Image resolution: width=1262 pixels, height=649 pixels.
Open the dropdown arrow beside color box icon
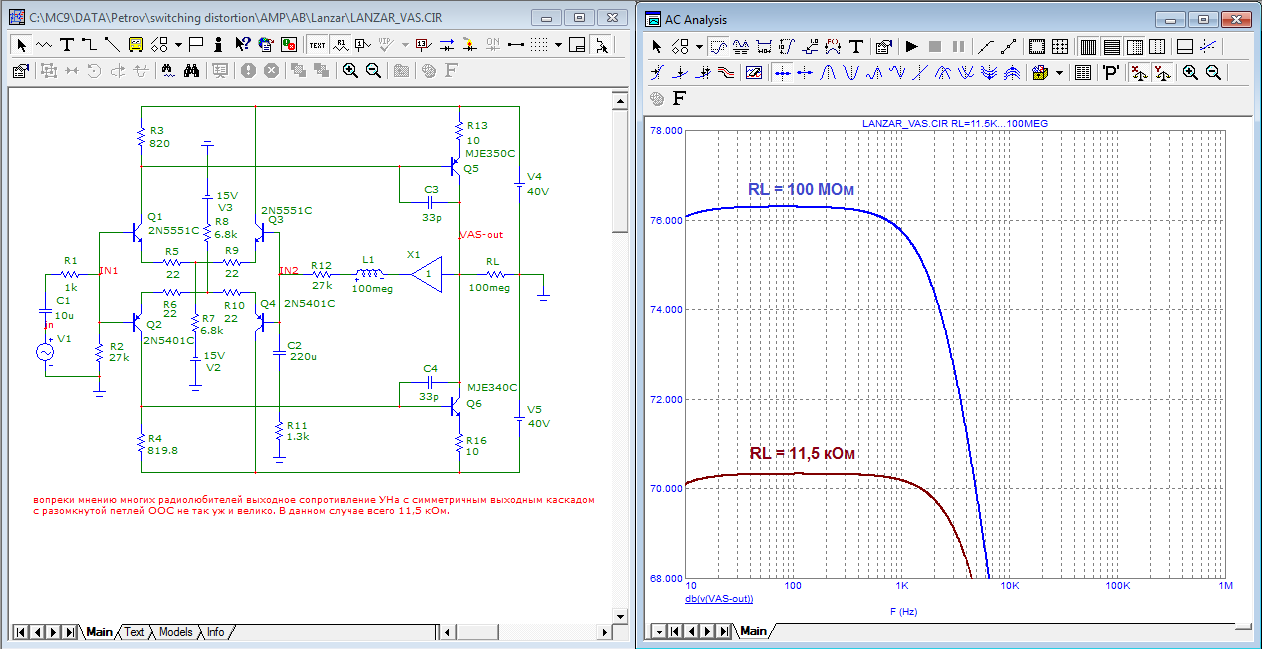point(1059,72)
